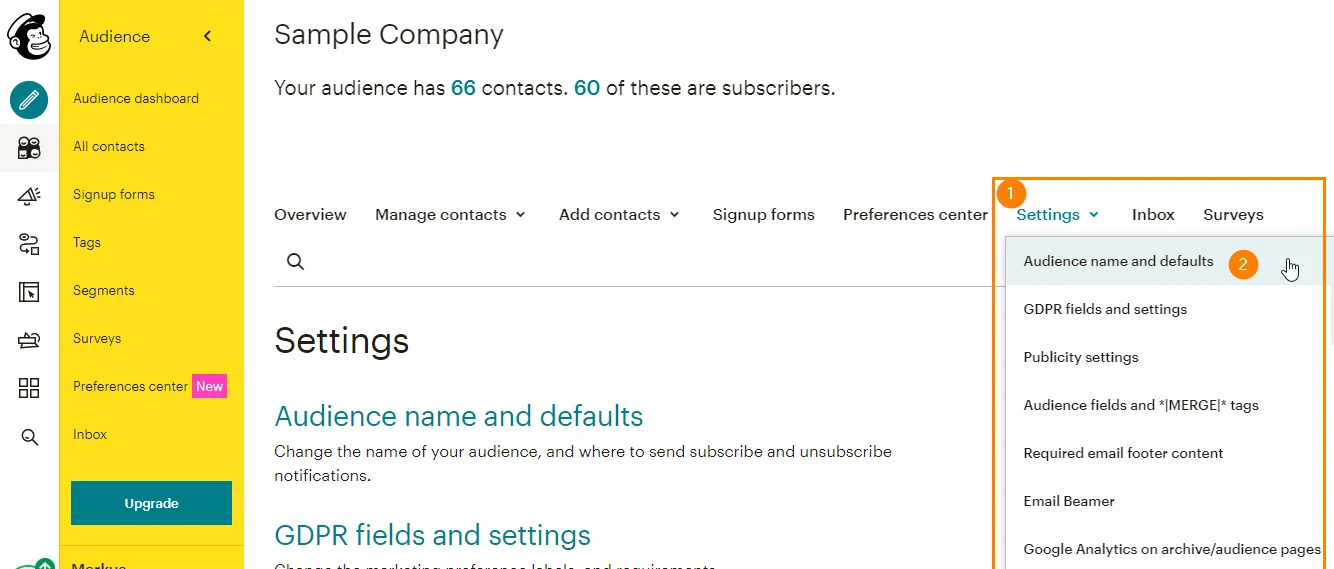
Task: Open the Automations icon in left rail
Action: 29,244
